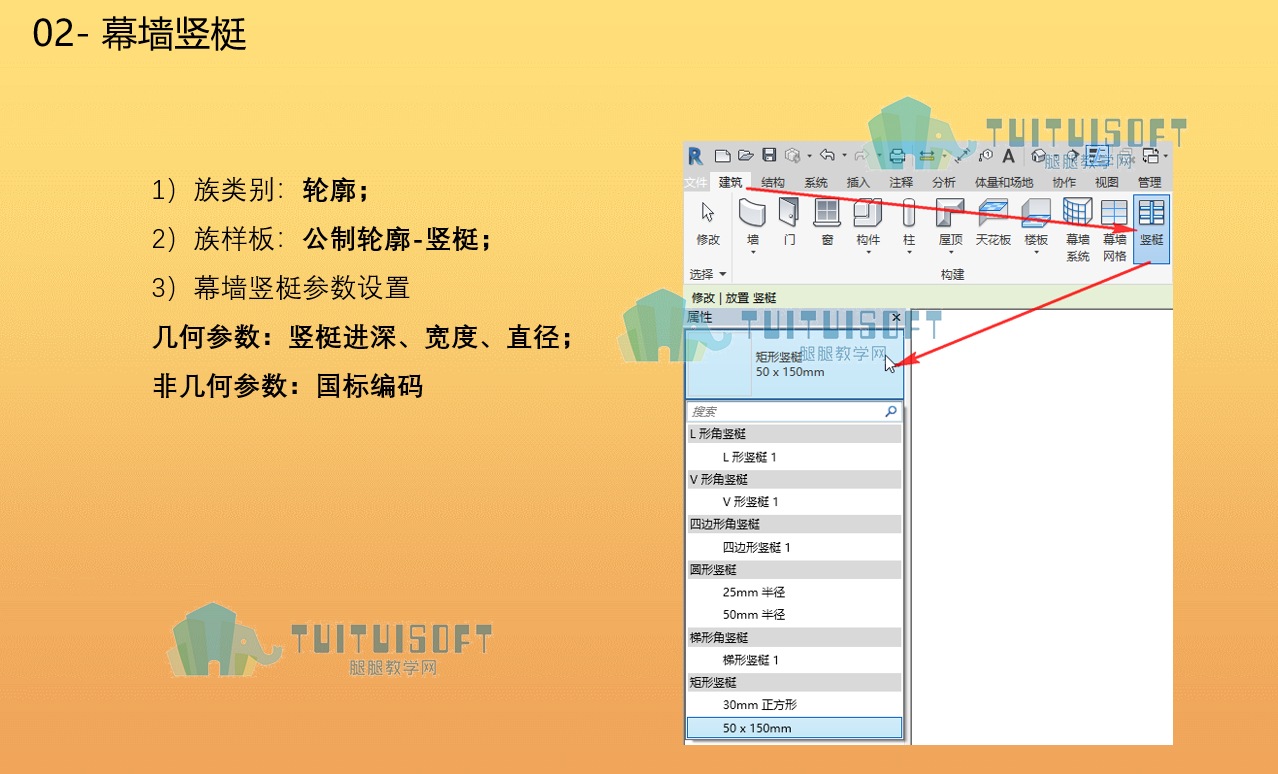Image resolution: width=1278 pixels, height=774 pixels.
Task: Click the Save disk icon
Action: (x=769, y=155)
